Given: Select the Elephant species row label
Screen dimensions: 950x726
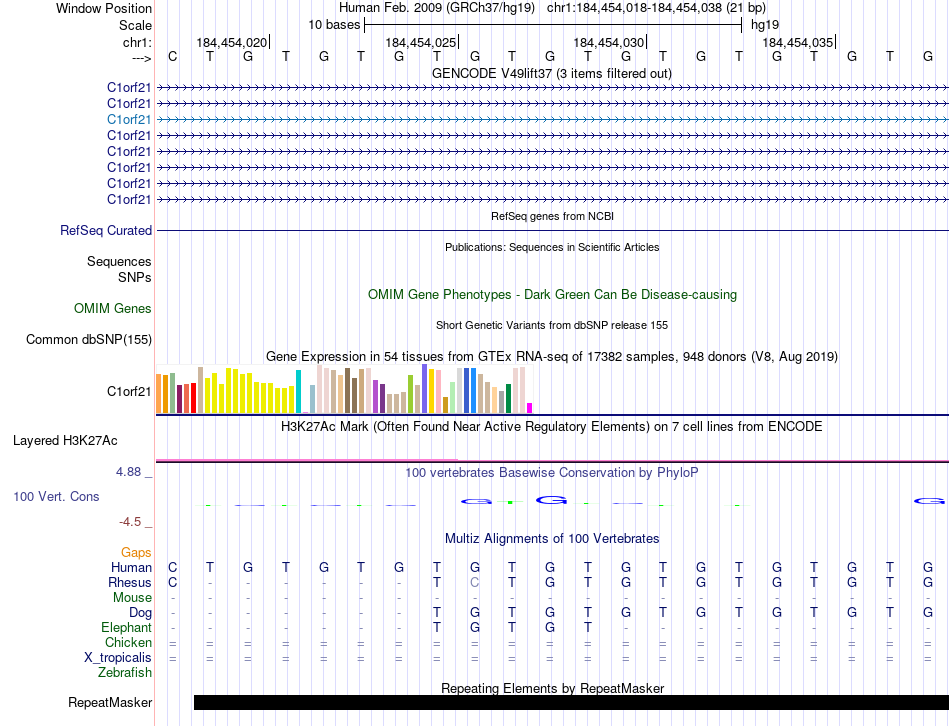Looking at the screenshot, I should tap(127, 628).
